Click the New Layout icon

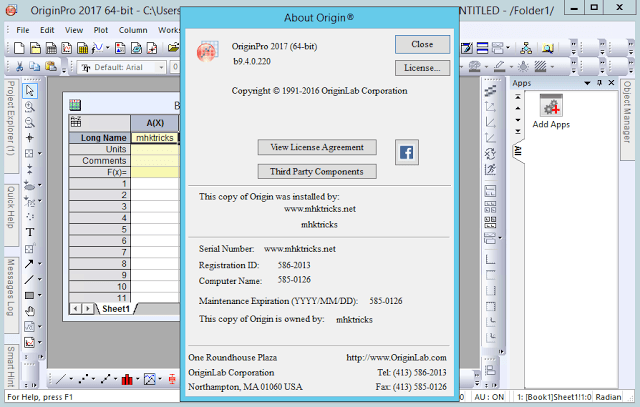(x=120, y=48)
